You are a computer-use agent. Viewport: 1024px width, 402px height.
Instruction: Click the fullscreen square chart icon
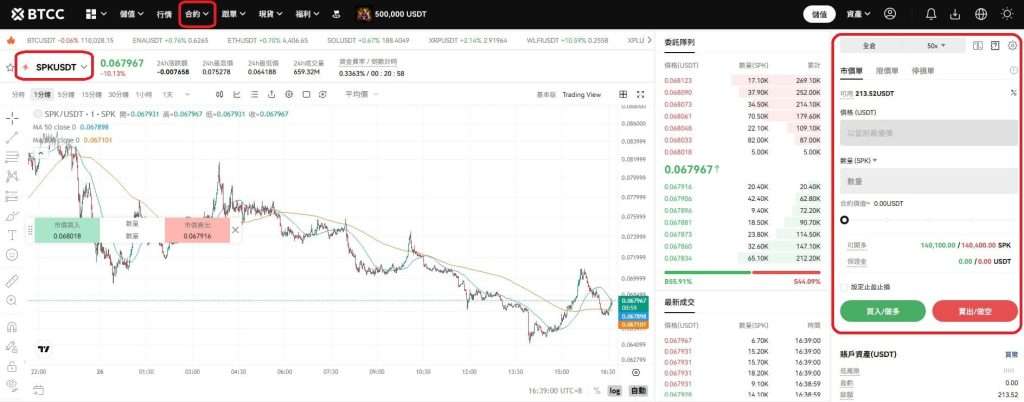coord(306,95)
